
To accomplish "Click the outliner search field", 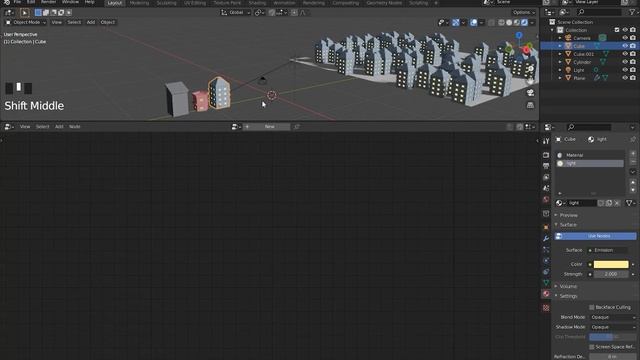I will click(x=599, y=13).
